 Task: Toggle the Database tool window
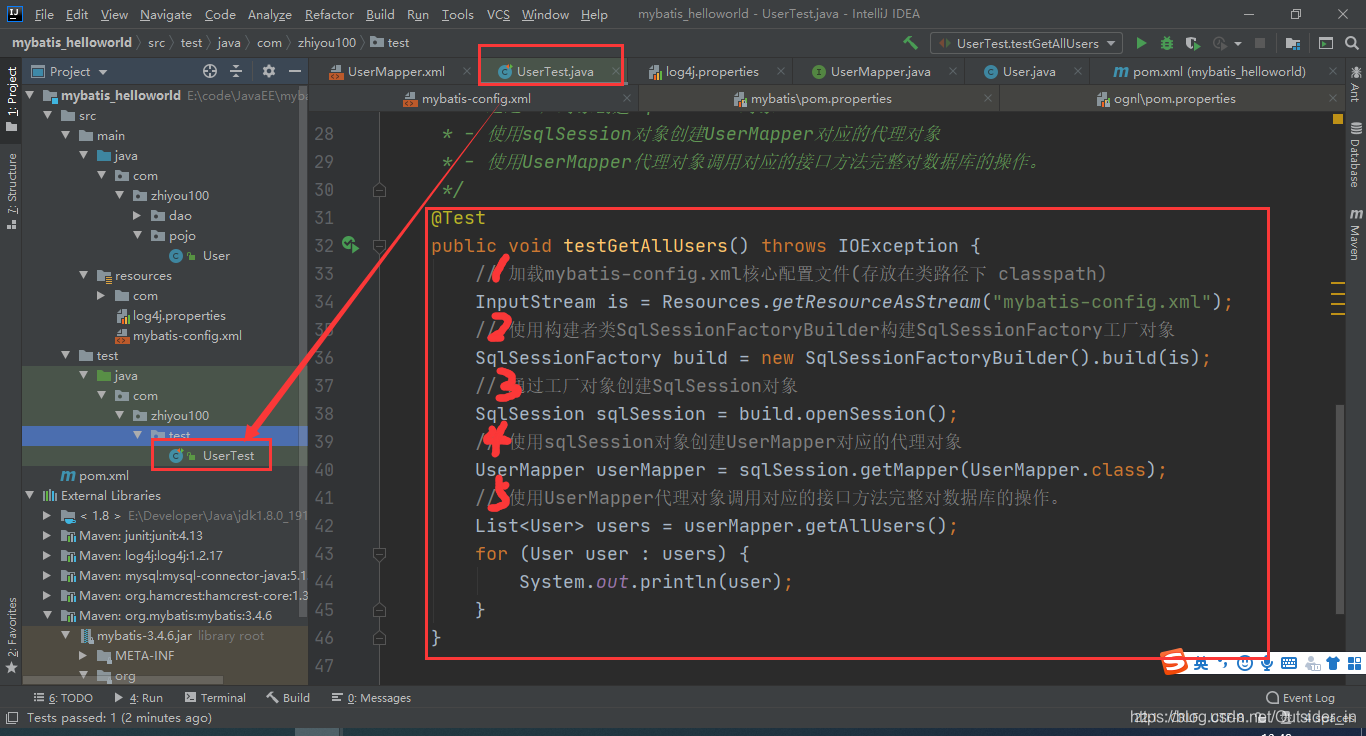pyautogui.click(x=1355, y=156)
